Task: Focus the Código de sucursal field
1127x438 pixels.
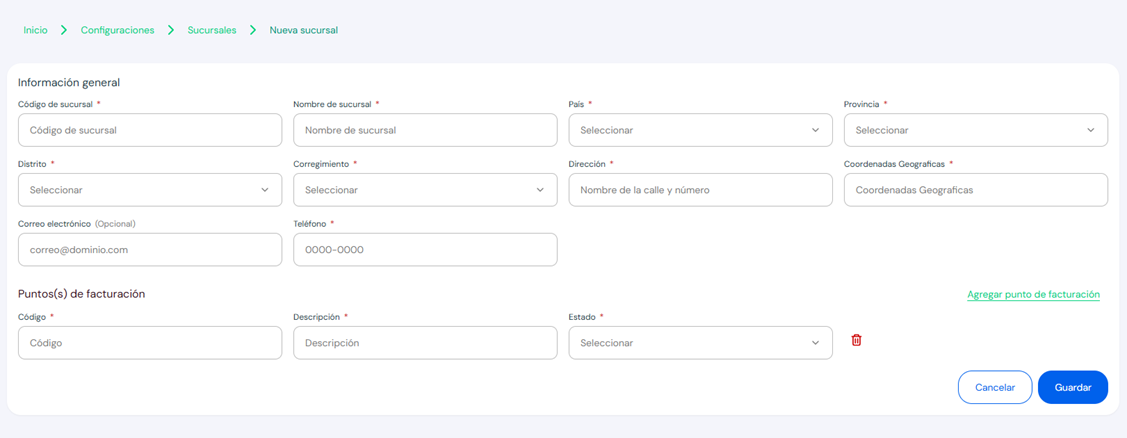Action: [x=150, y=130]
